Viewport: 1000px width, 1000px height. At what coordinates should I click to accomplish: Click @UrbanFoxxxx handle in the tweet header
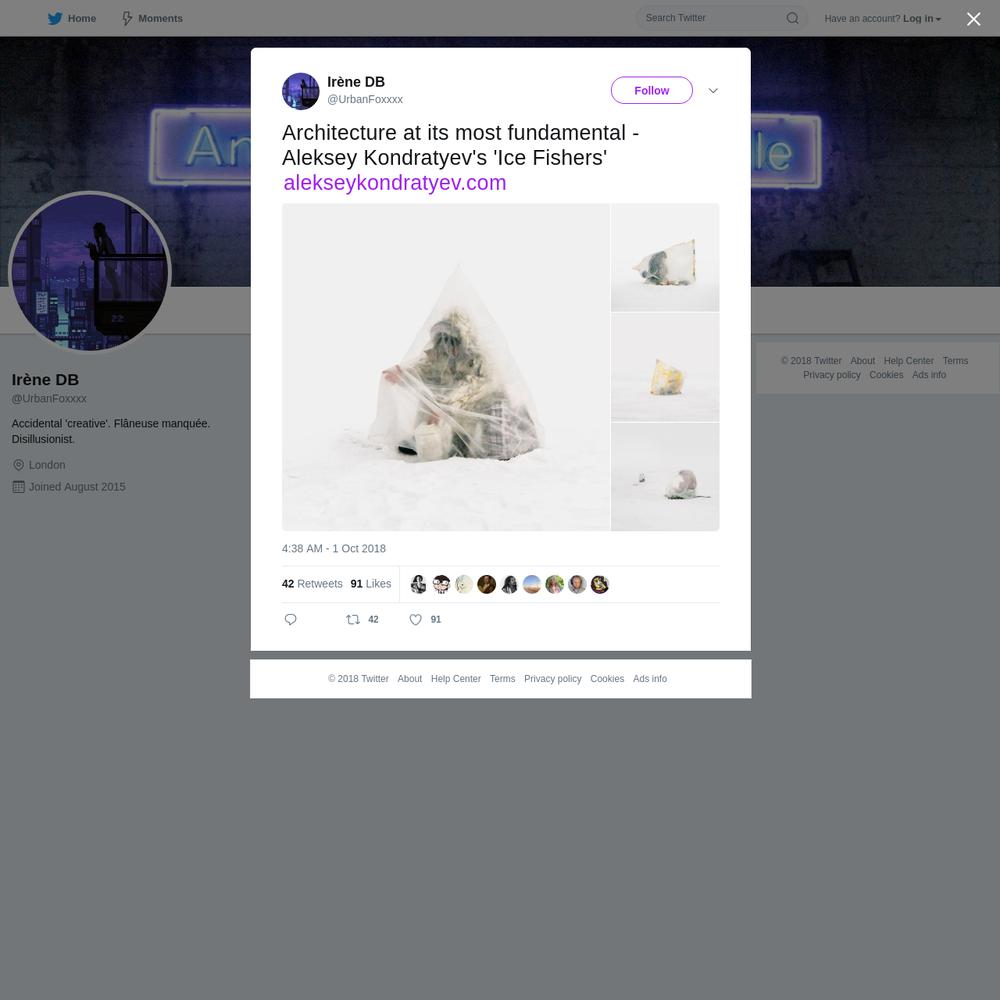point(365,99)
